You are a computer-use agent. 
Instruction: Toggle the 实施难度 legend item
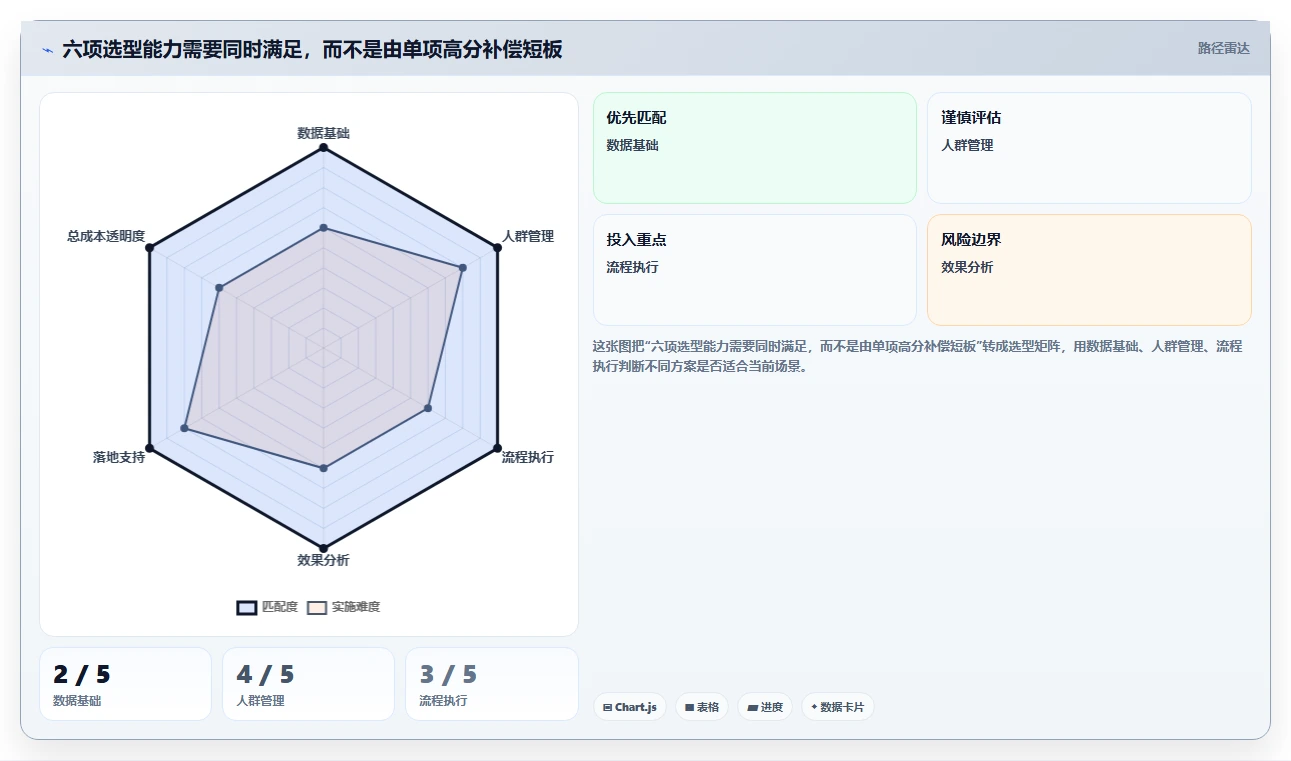(343, 607)
